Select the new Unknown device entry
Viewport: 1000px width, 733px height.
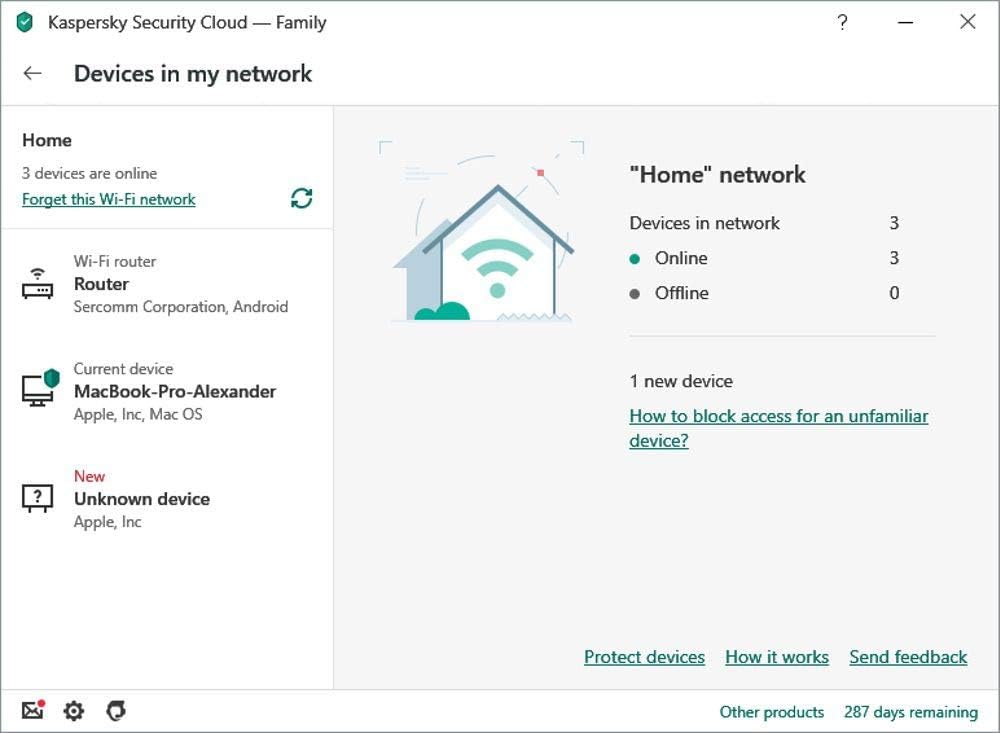(167, 499)
